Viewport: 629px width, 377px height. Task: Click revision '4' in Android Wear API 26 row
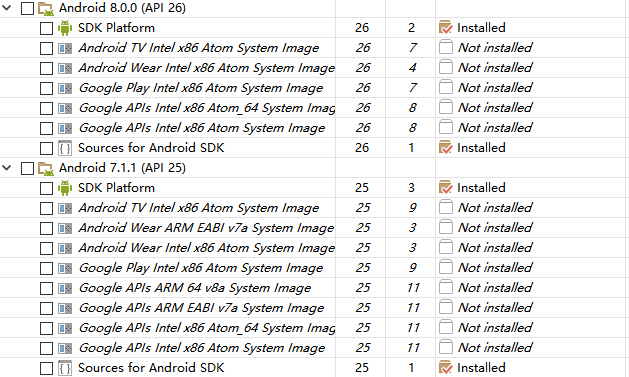(412, 68)
